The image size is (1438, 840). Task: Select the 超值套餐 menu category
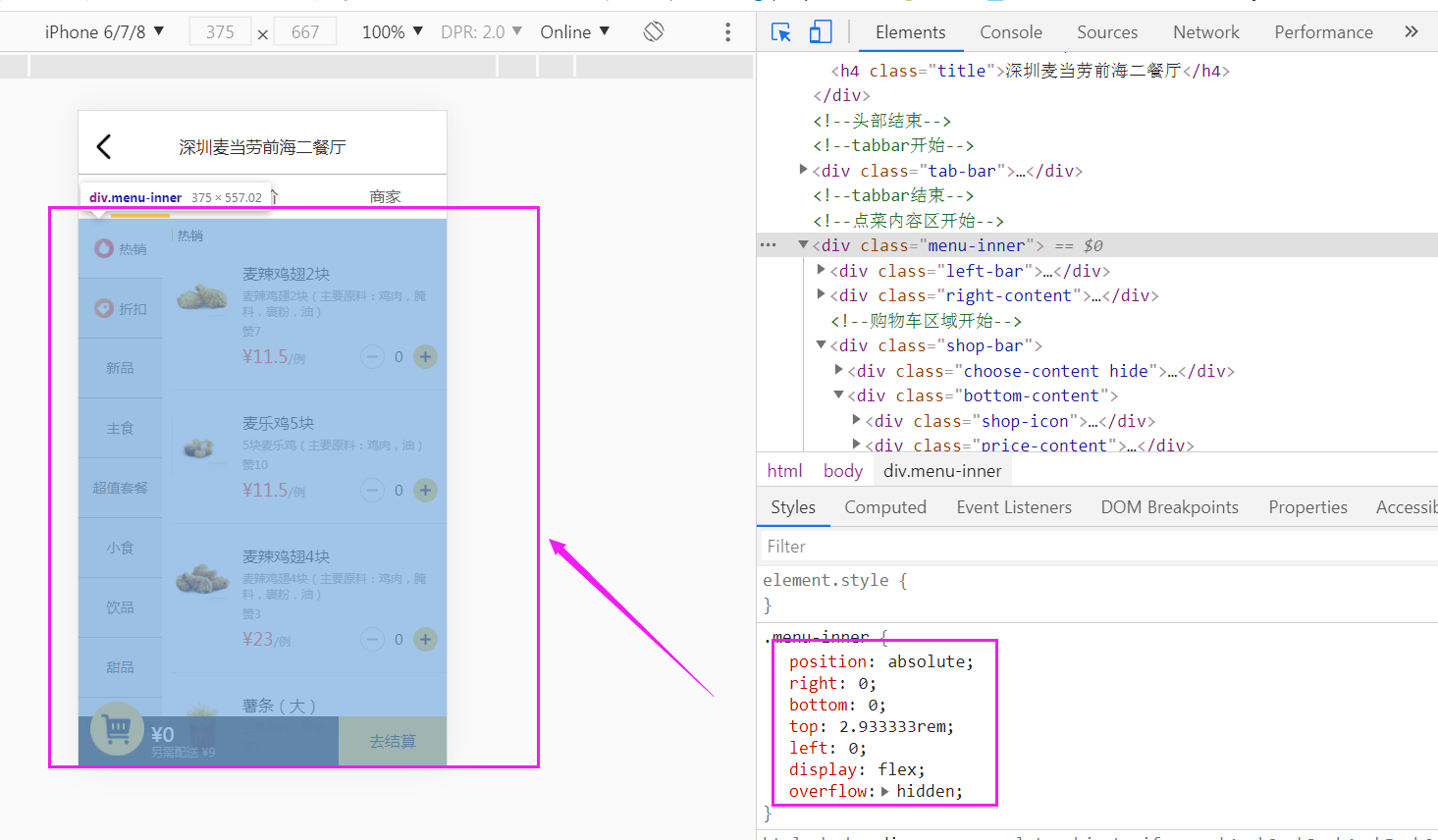pos(120,488)
